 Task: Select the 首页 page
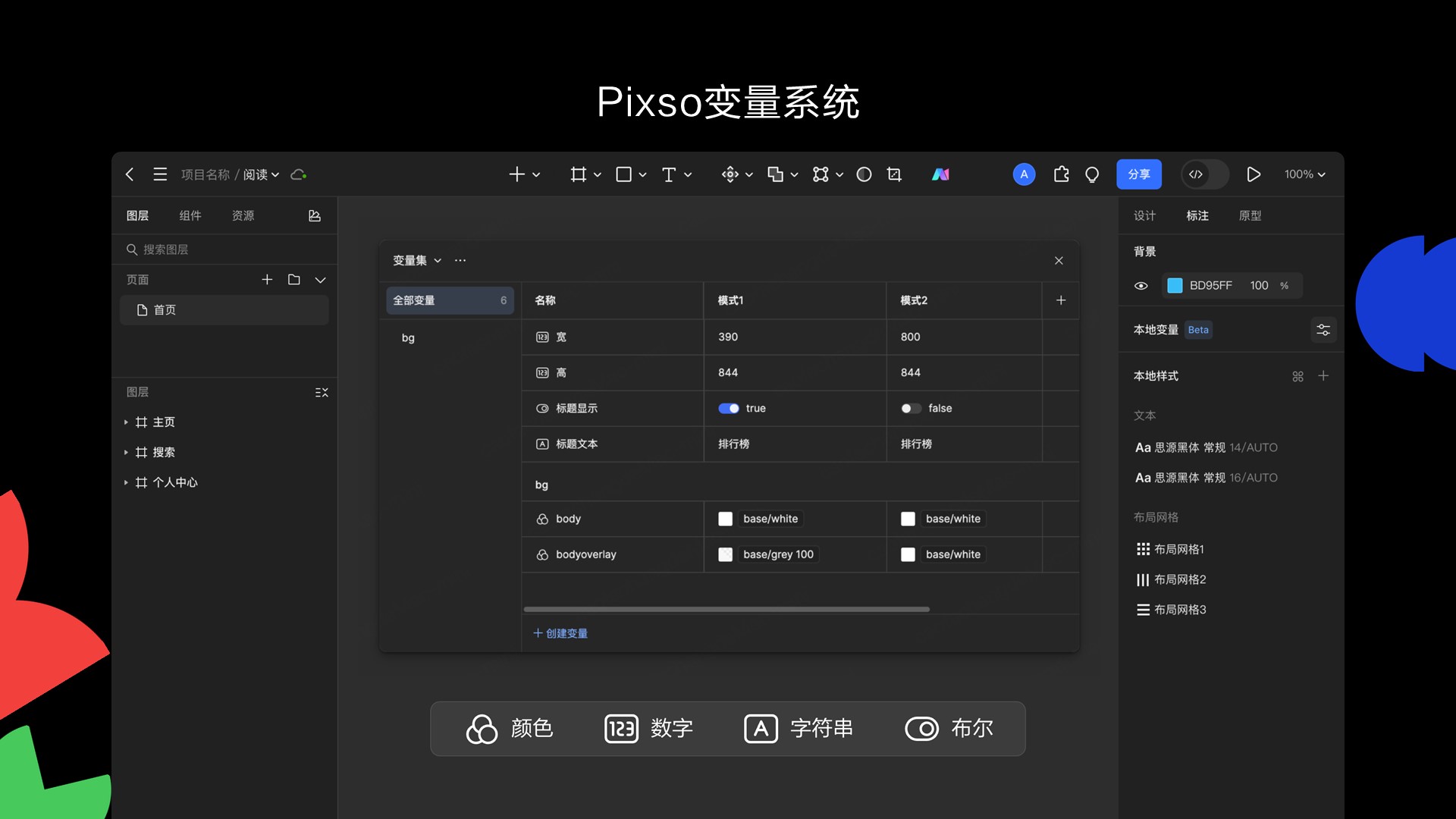point(224,310)
